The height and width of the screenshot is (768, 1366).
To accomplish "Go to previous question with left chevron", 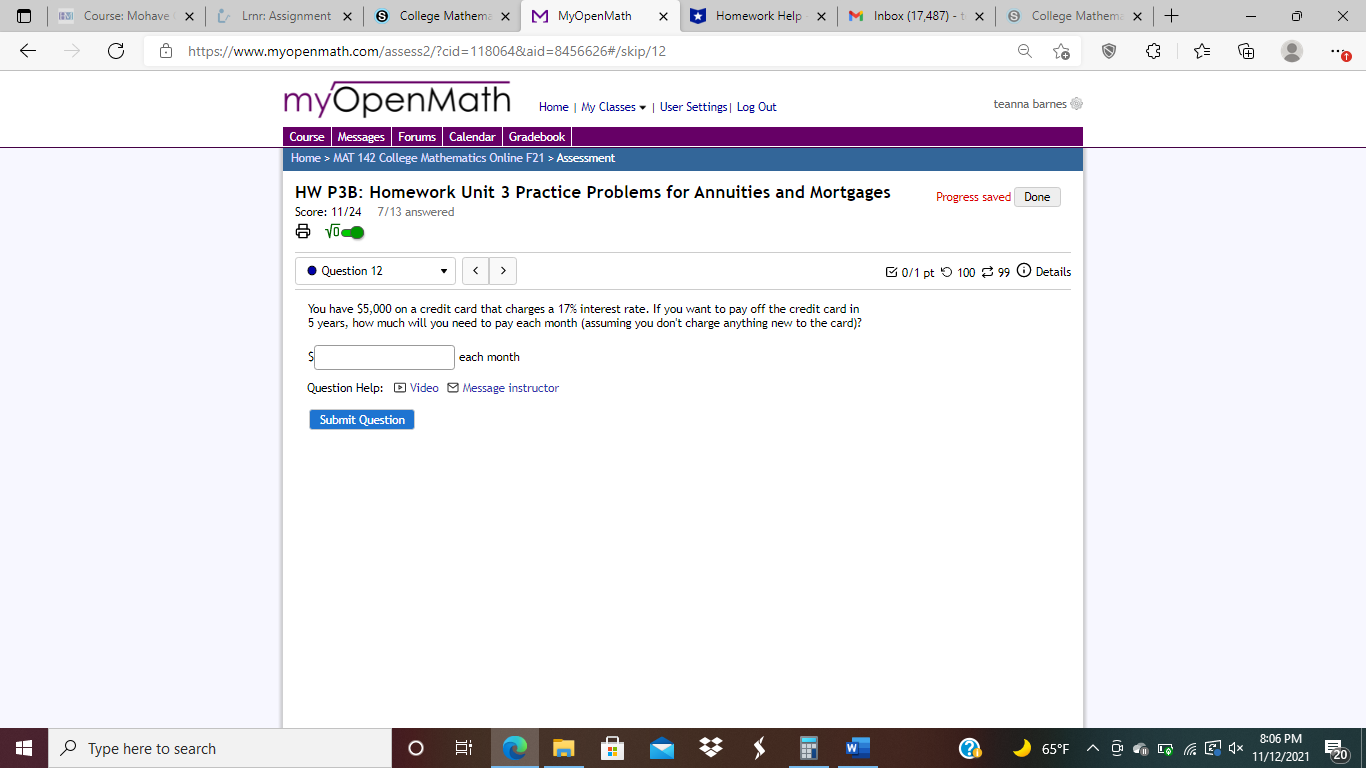I will pos(475,270).
